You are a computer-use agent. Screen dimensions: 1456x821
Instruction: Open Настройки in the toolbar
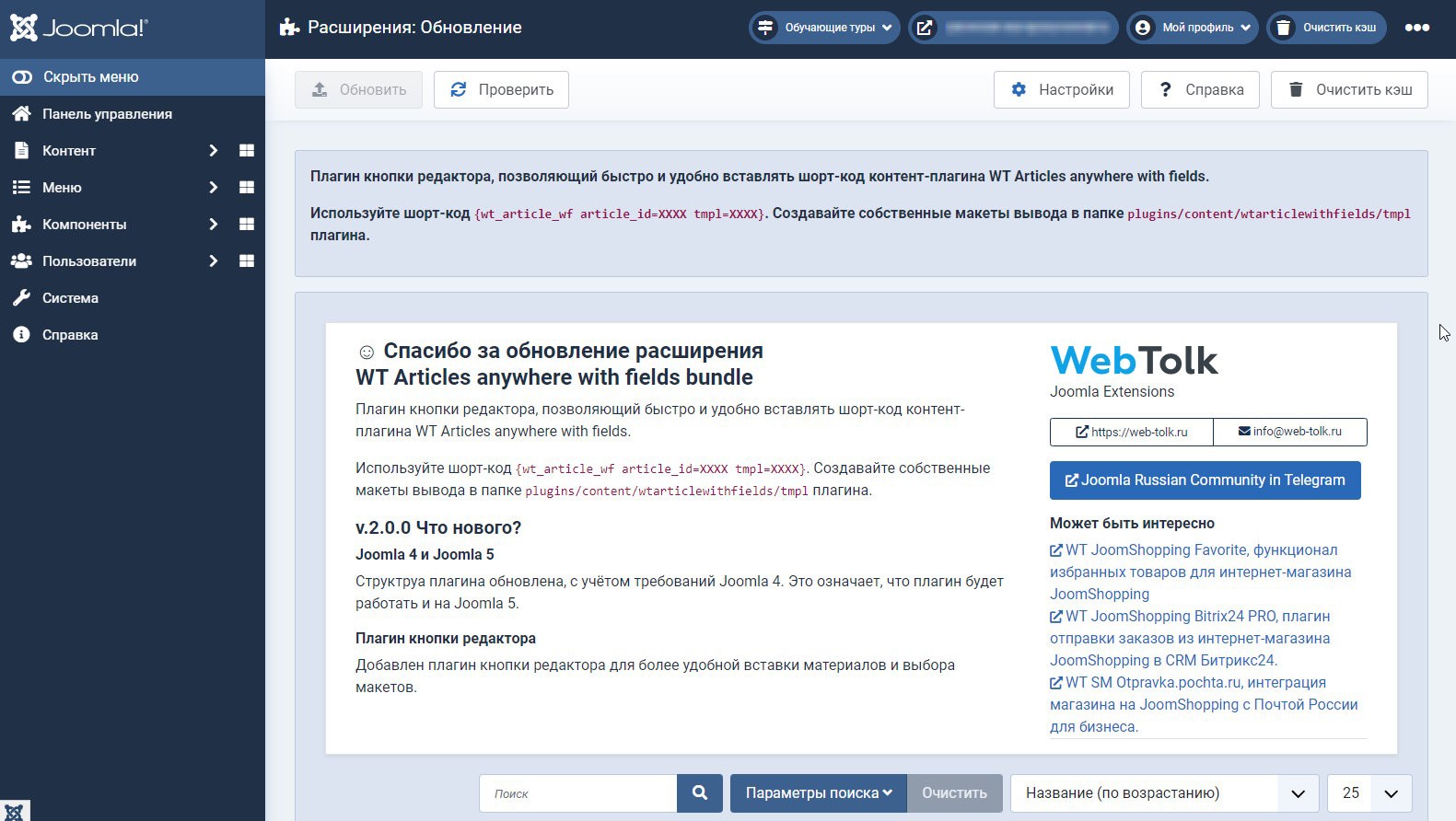coord(1061,89)
